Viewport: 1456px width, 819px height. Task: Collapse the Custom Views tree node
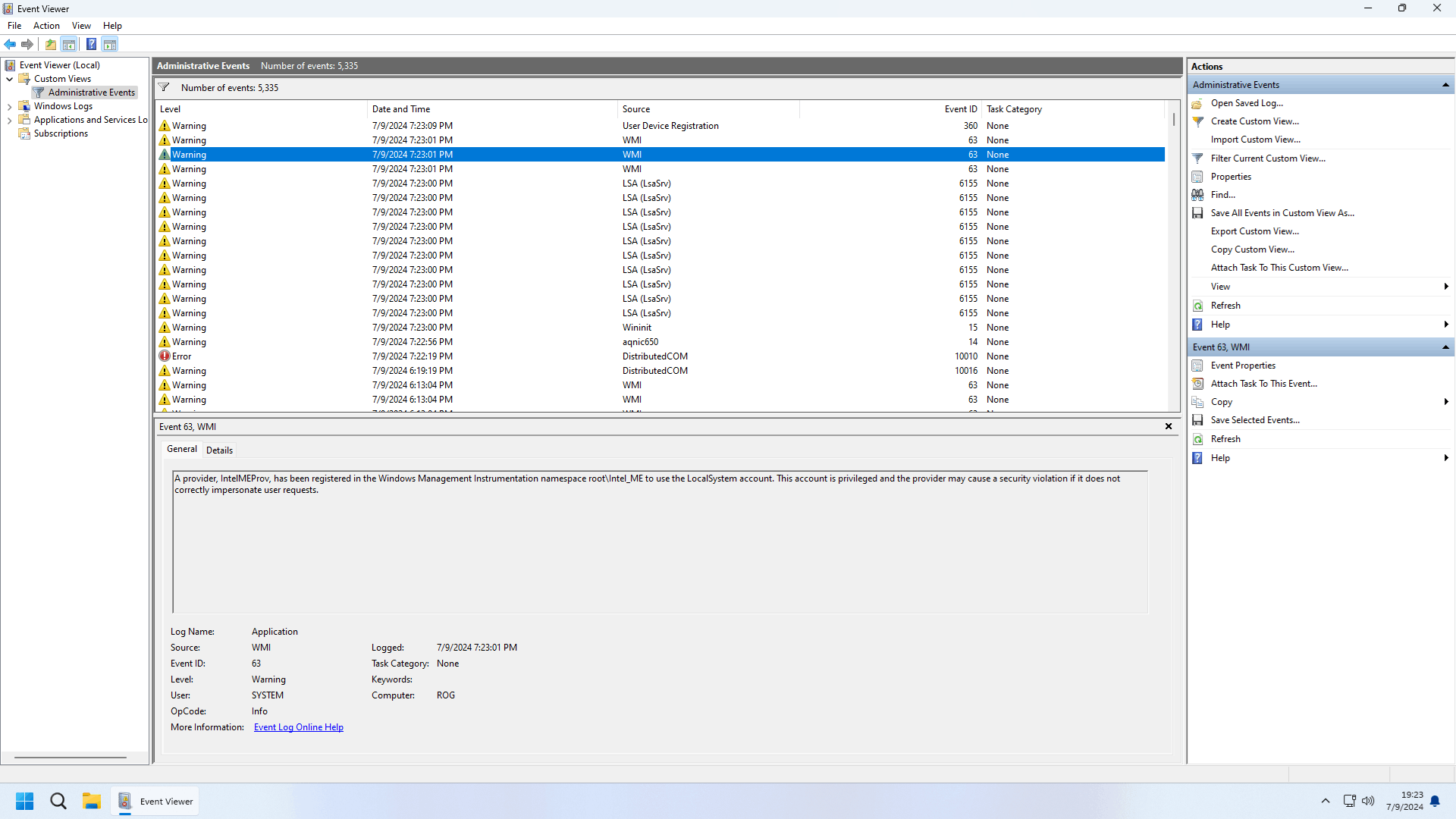pos(9,79)
